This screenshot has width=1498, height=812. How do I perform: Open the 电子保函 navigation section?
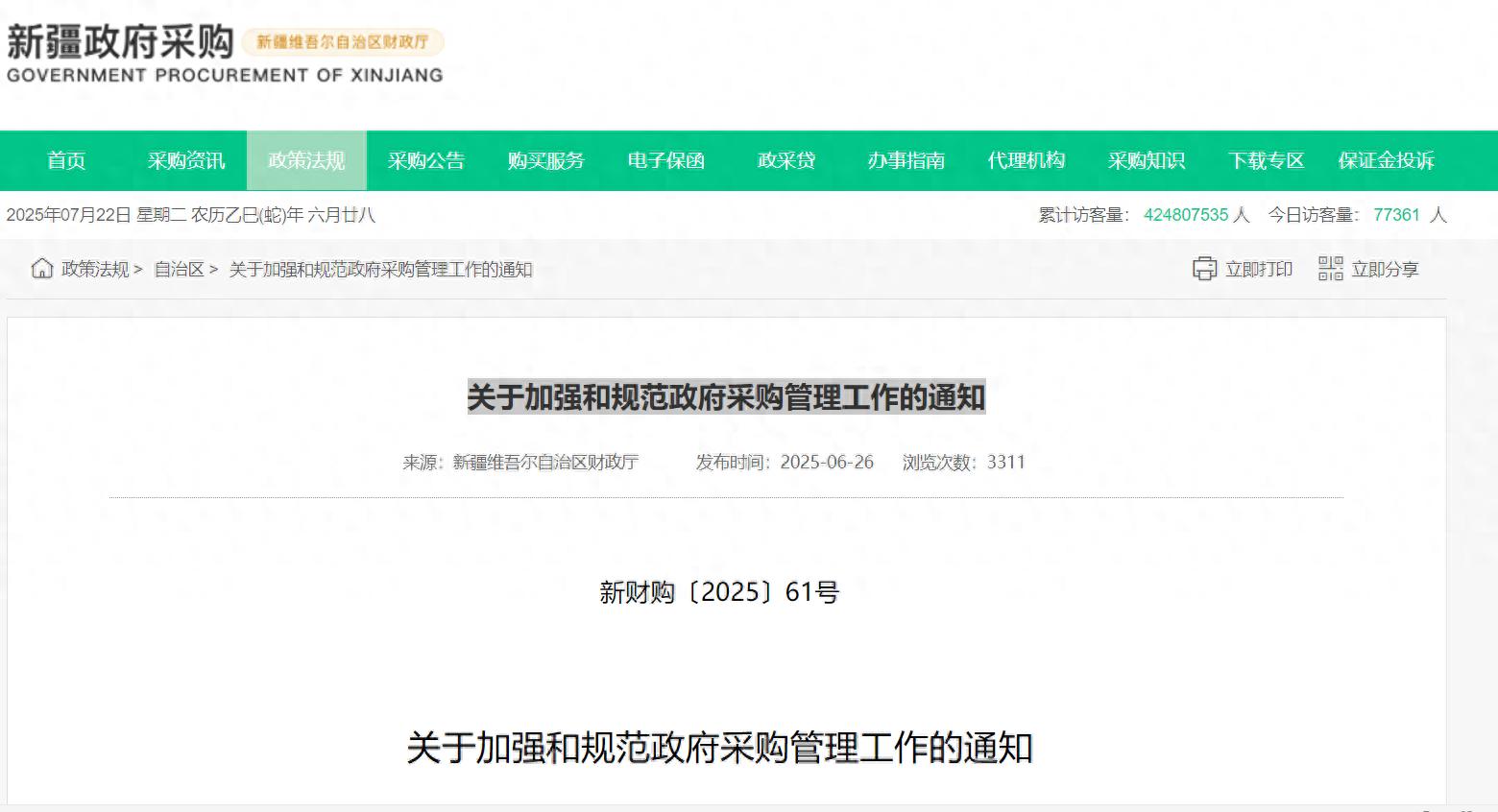[666, 160]
